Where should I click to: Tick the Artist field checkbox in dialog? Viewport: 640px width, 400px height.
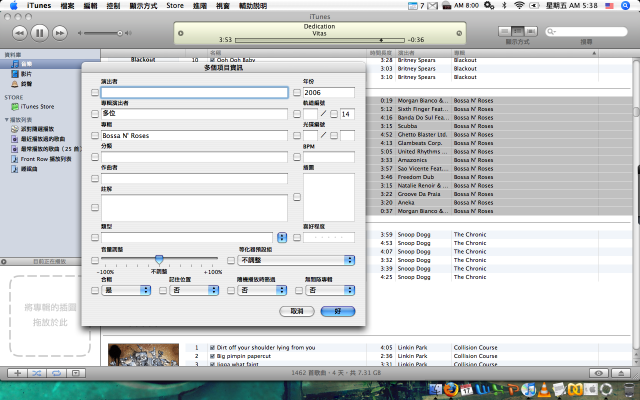[95, 93]
